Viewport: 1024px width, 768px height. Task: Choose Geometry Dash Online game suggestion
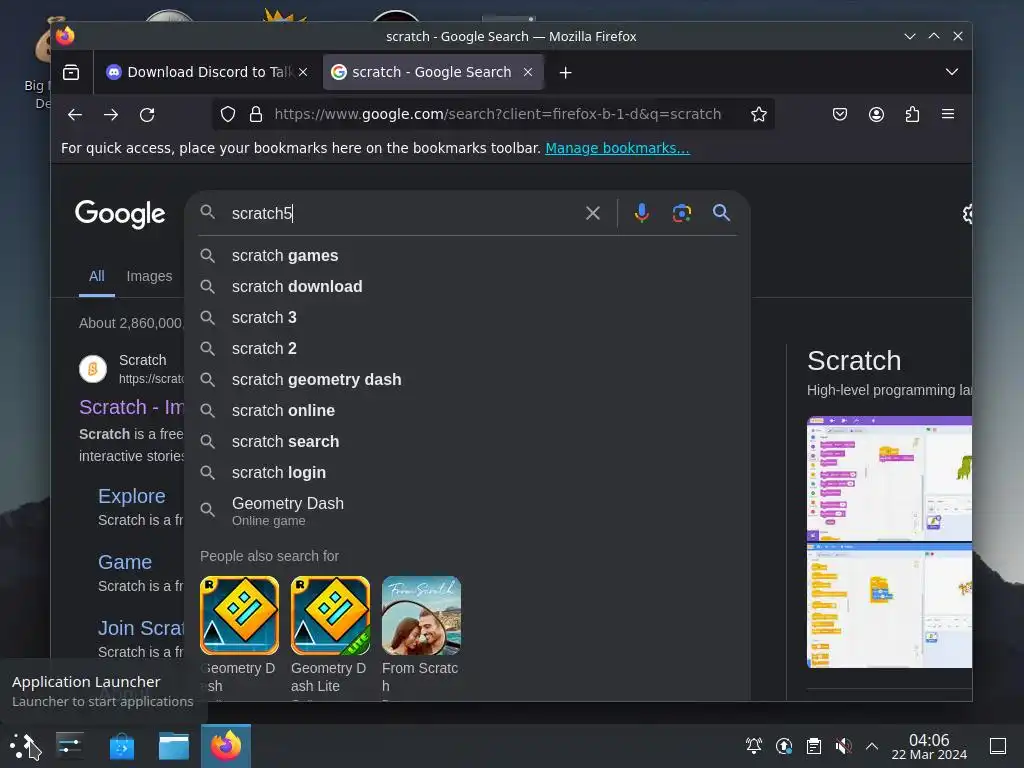(x=467, y=511)
